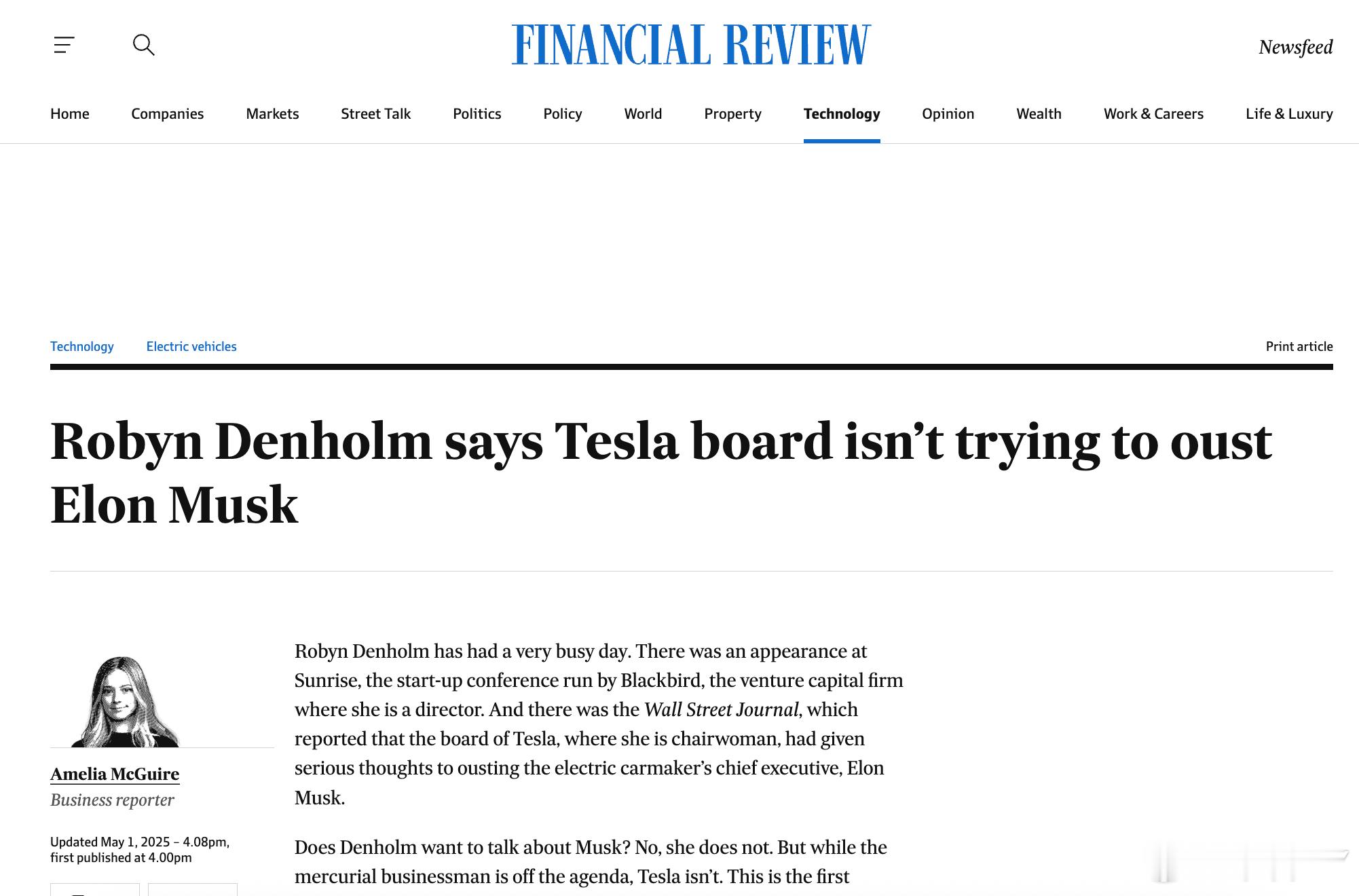
Task: Open the Opinion section
Action: pos(948,114)
